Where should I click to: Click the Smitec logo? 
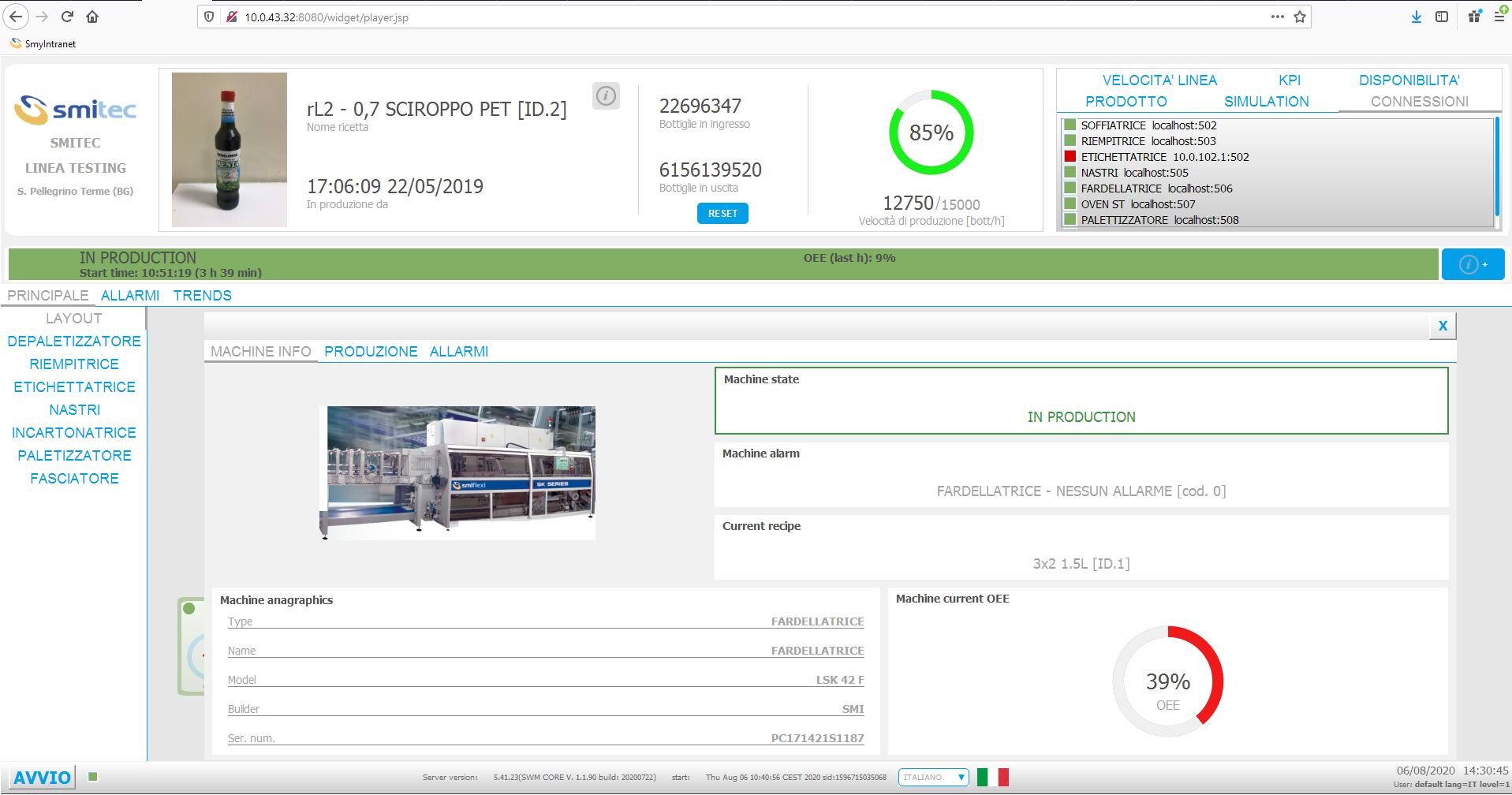[76, 110]
